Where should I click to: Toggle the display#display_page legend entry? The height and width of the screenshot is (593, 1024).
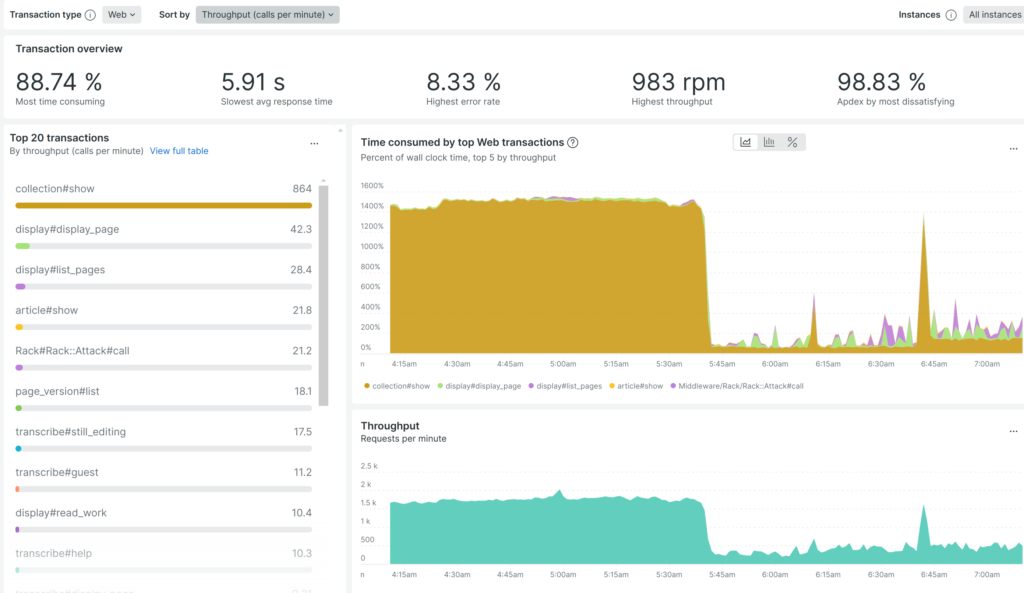coord(479,386)
